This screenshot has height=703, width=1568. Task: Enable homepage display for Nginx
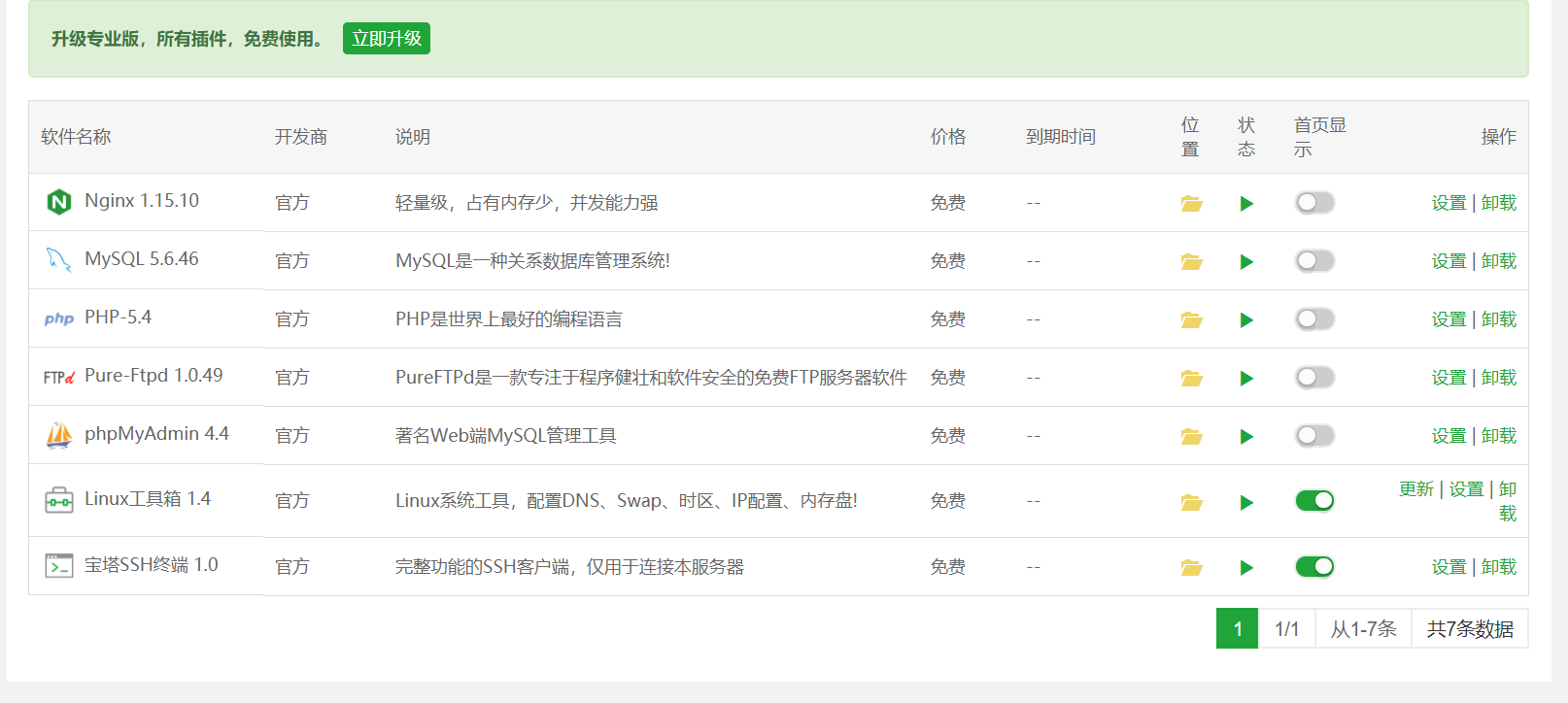point(1314,203)
